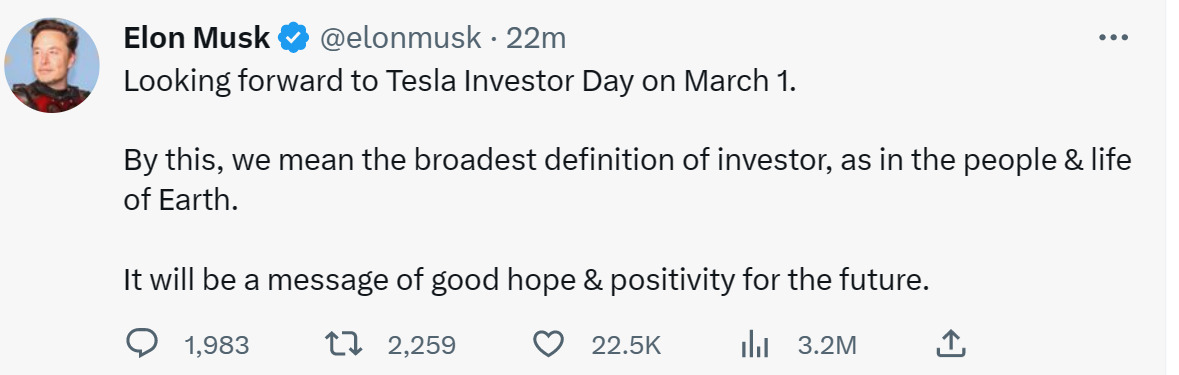The image size is (1179, 375).
Task: Click the 22.5K likes count
Action: pyautogui.click(x=626, y=345)
